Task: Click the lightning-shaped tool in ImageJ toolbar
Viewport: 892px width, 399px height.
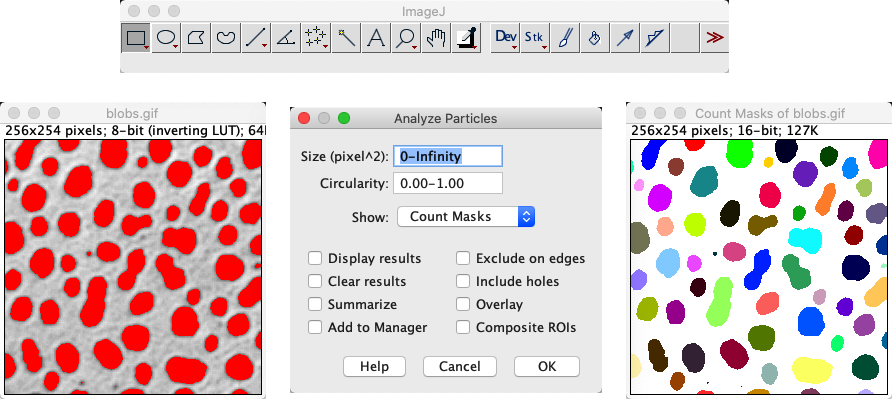Action: (655, 38)
